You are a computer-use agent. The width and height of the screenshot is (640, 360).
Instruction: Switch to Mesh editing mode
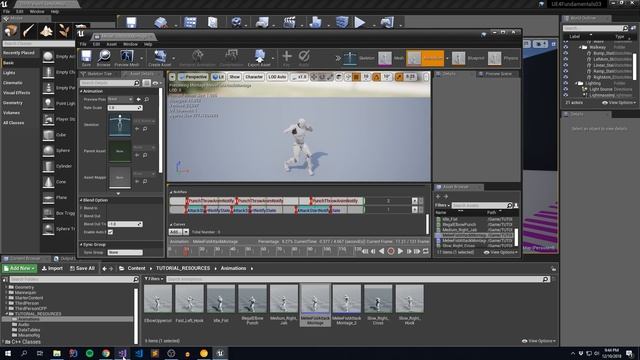pyautogui.click(x=390, y=58)
